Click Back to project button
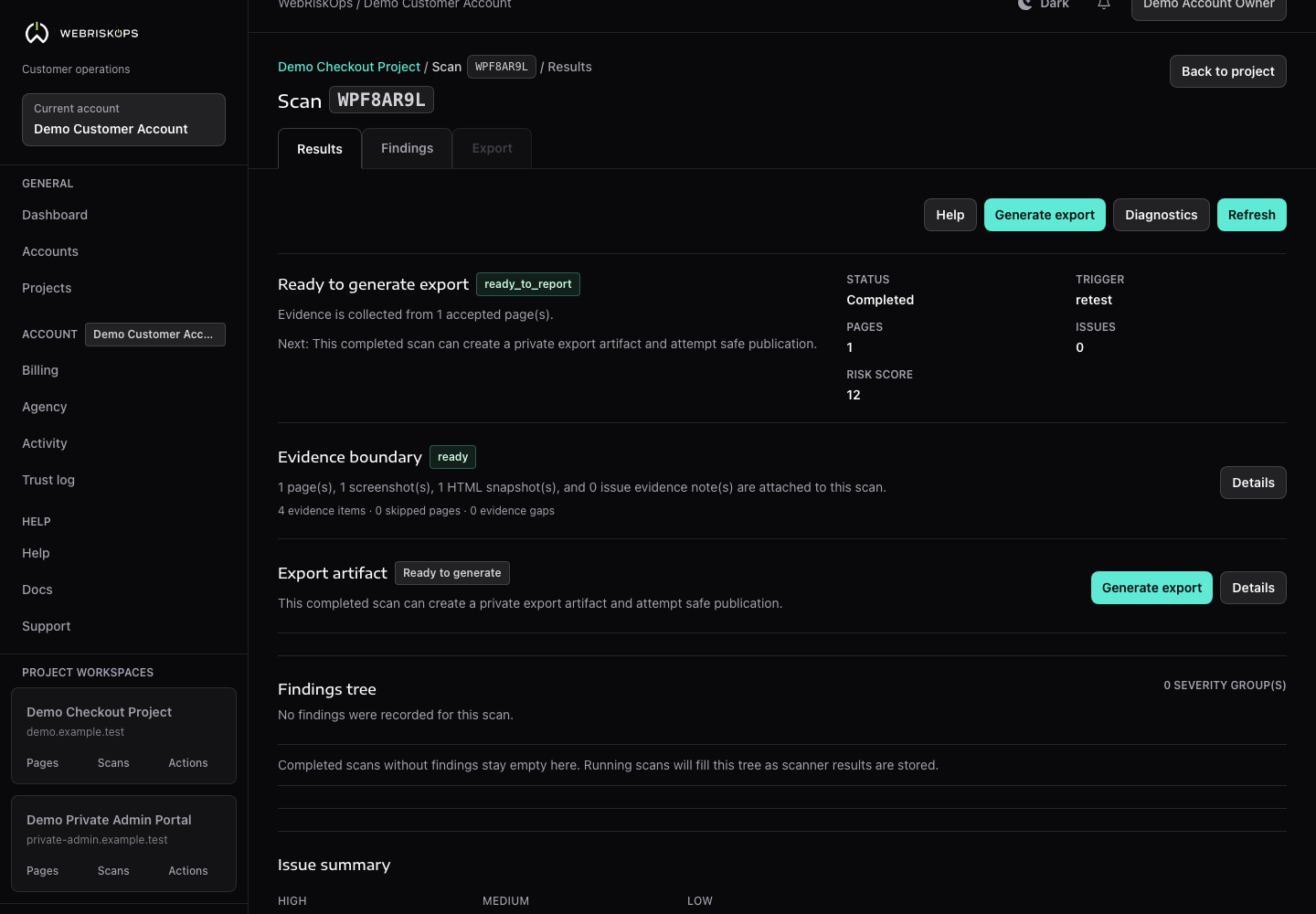Screen dimensions: 1316x914 click(x=1227, y=71)
